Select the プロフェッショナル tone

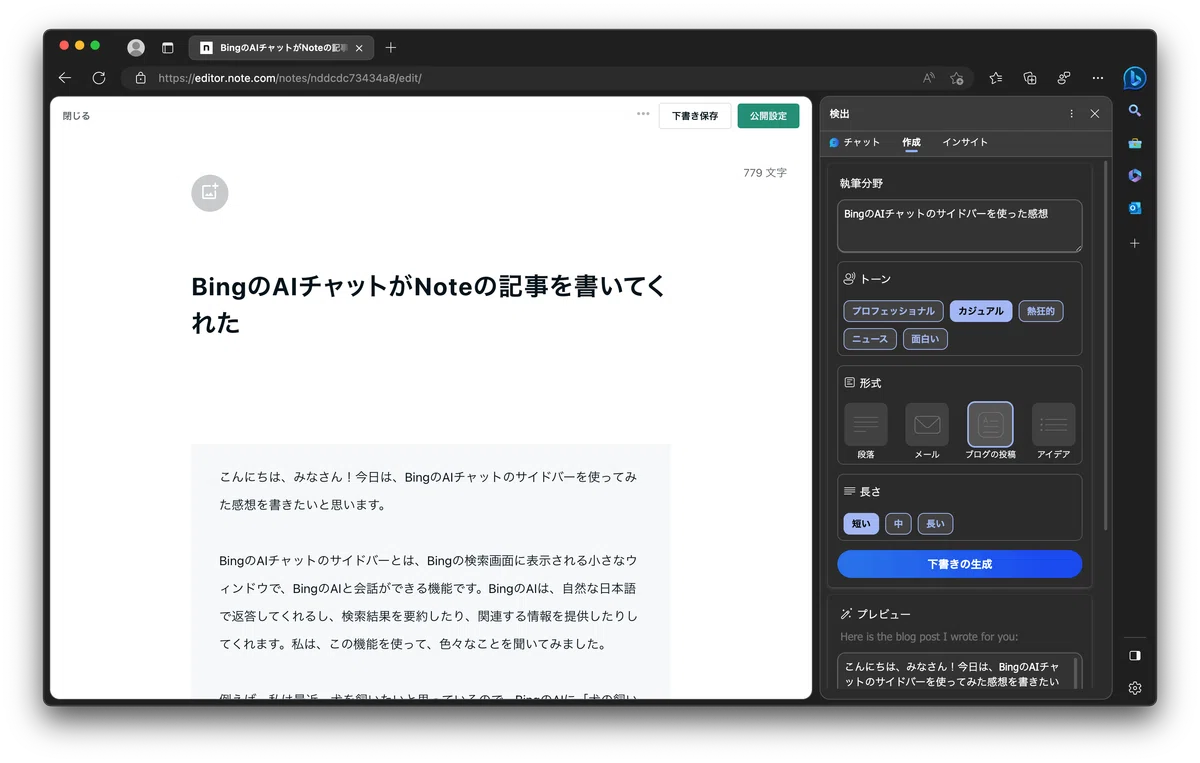pyautogui.click(x=893, y=311)
